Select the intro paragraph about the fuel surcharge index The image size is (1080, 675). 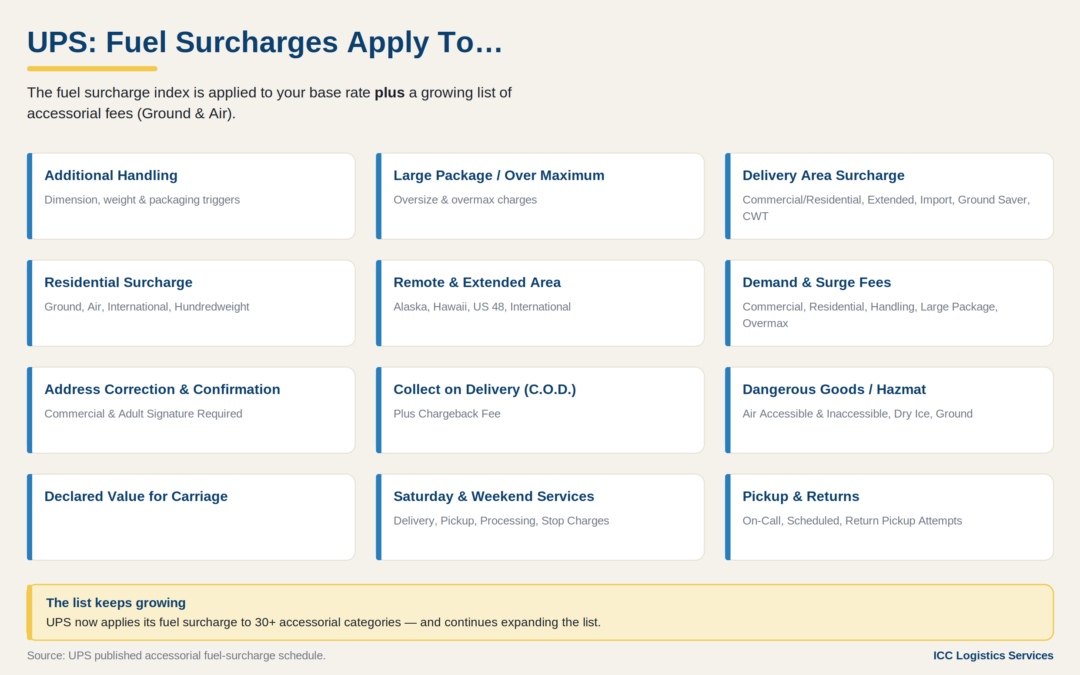pyautogui.click(x=269, y=103)
